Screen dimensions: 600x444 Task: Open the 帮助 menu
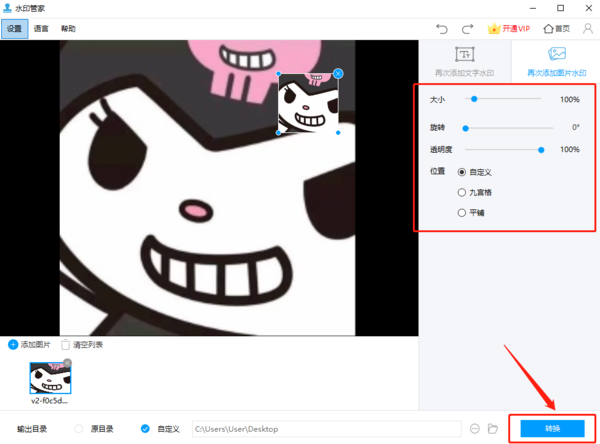pyautogui.click(x=67, y=29)
